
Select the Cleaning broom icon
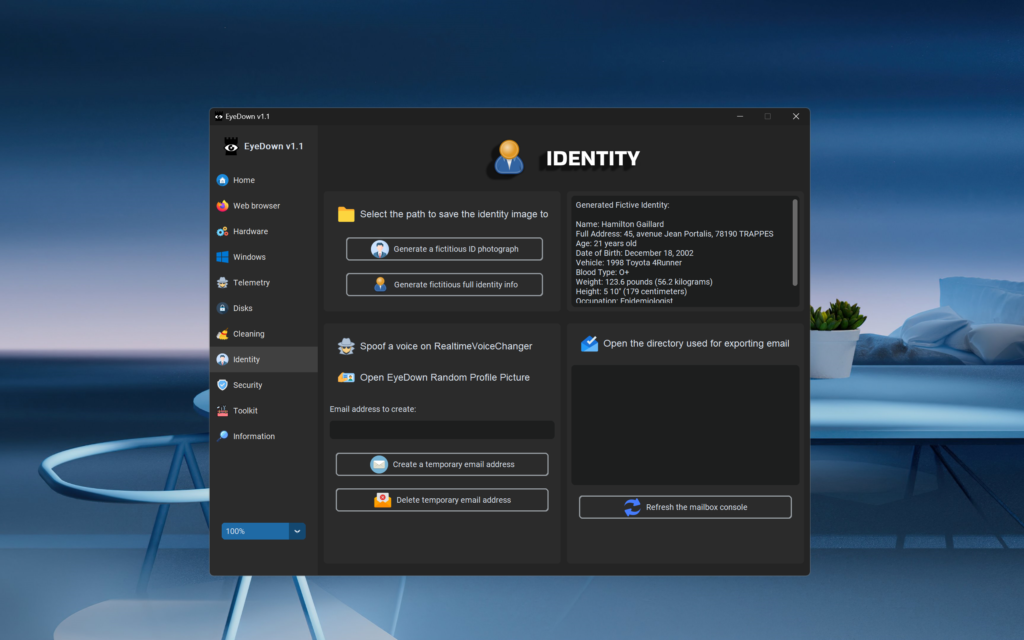coord(222,334)
